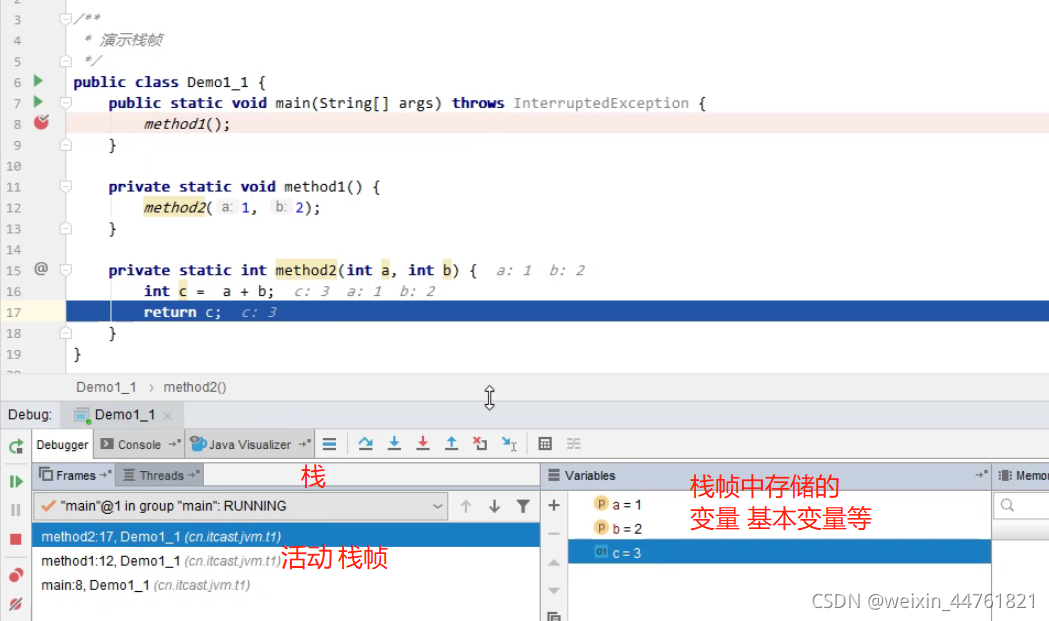Click the recursive call gutter icon on line 15
1049x621 pixels.
(41, 269)
